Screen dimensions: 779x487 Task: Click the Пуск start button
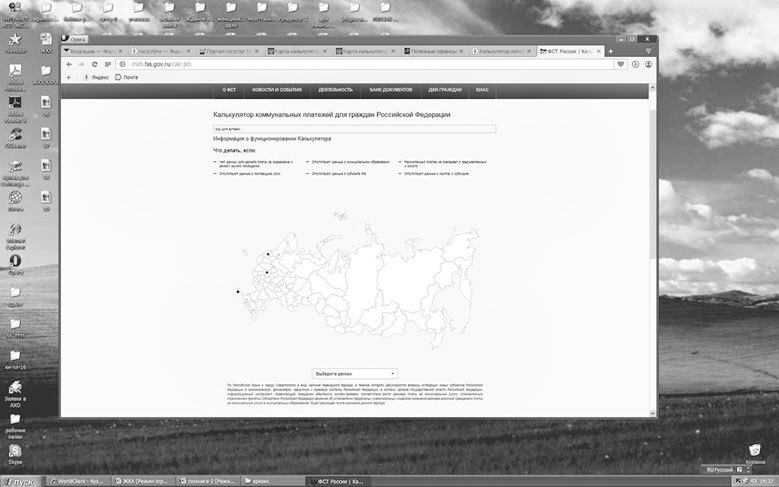19,480
